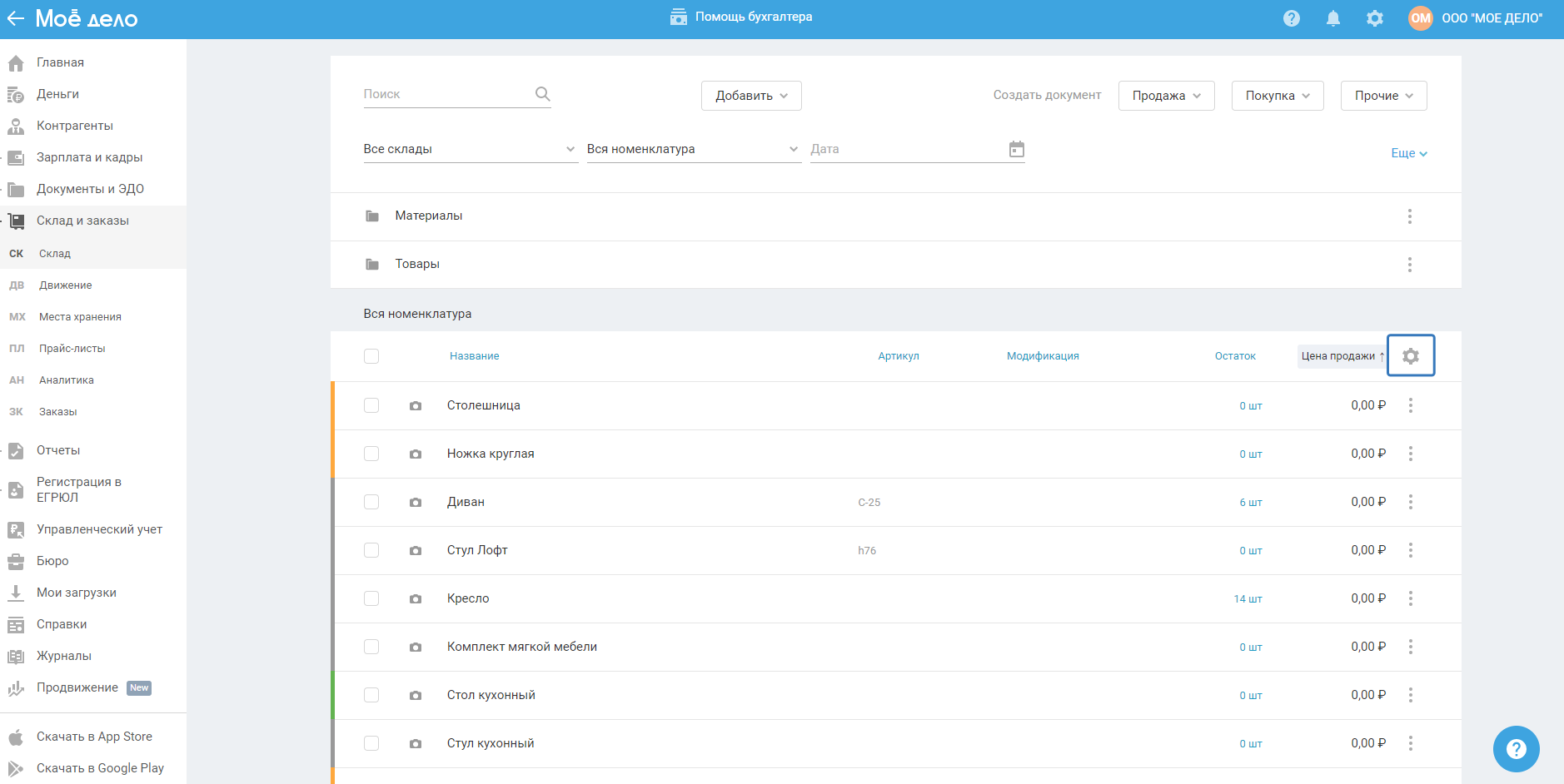Image resolution: width=1564 pixels, height=784 pixels.
Task: Sort table by Остаток column
Action: coord(1234,356)
